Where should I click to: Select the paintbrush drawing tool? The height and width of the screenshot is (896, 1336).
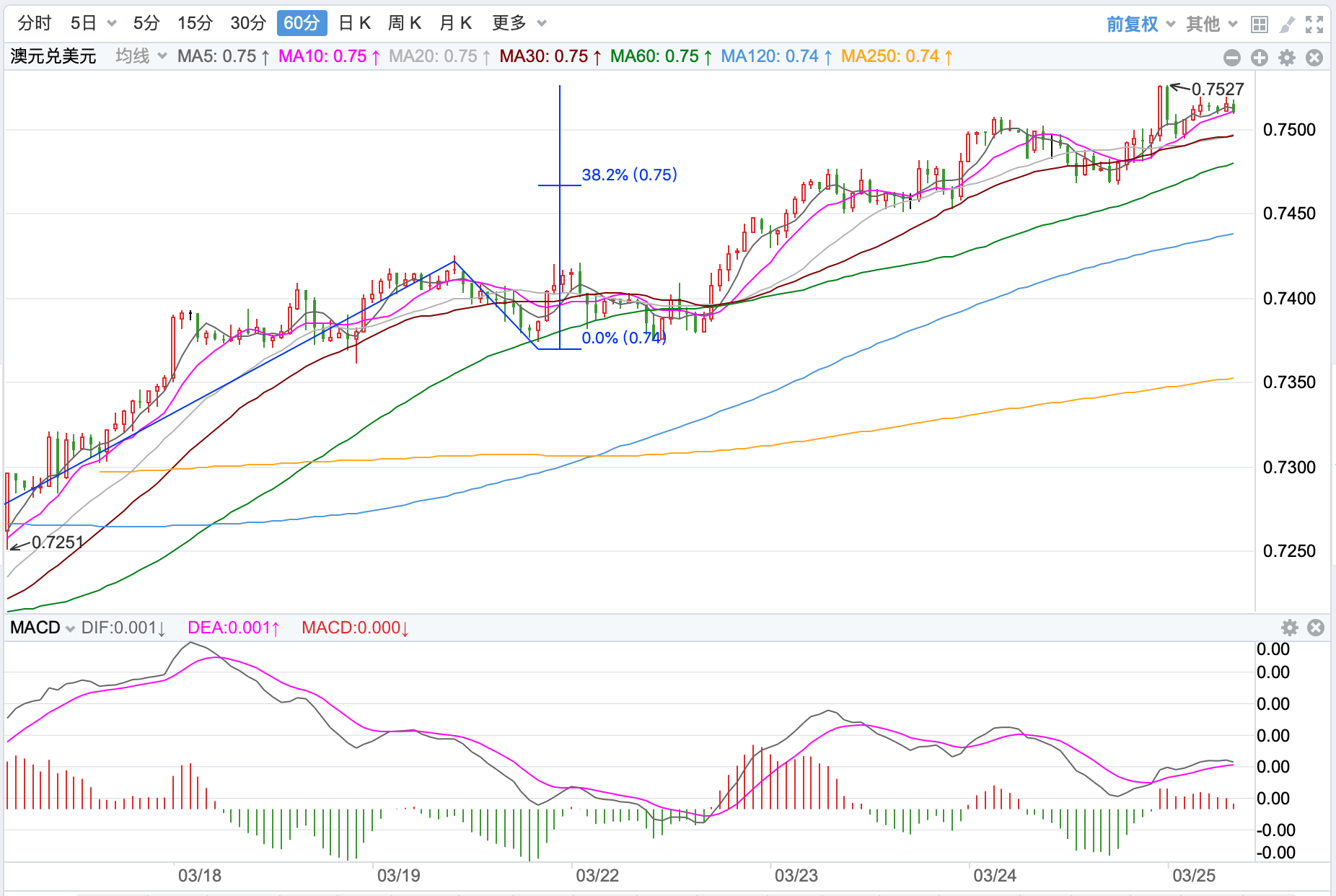click(1286, 25)
